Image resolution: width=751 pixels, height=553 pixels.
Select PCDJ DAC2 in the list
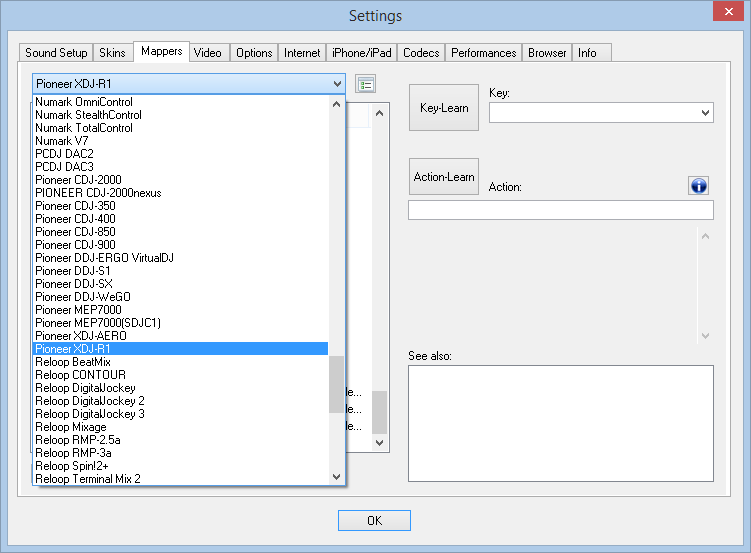(181, 154)
